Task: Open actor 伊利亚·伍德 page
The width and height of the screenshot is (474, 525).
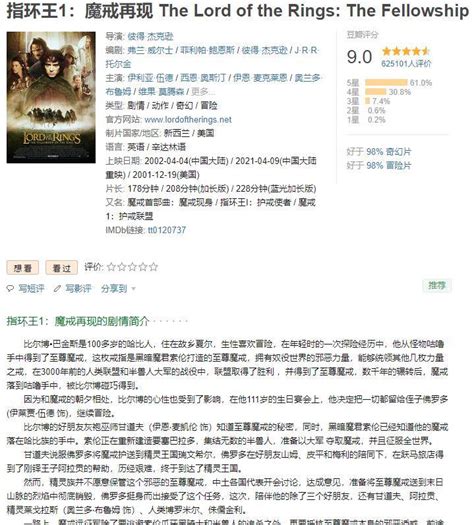Action: coord(150,78)
